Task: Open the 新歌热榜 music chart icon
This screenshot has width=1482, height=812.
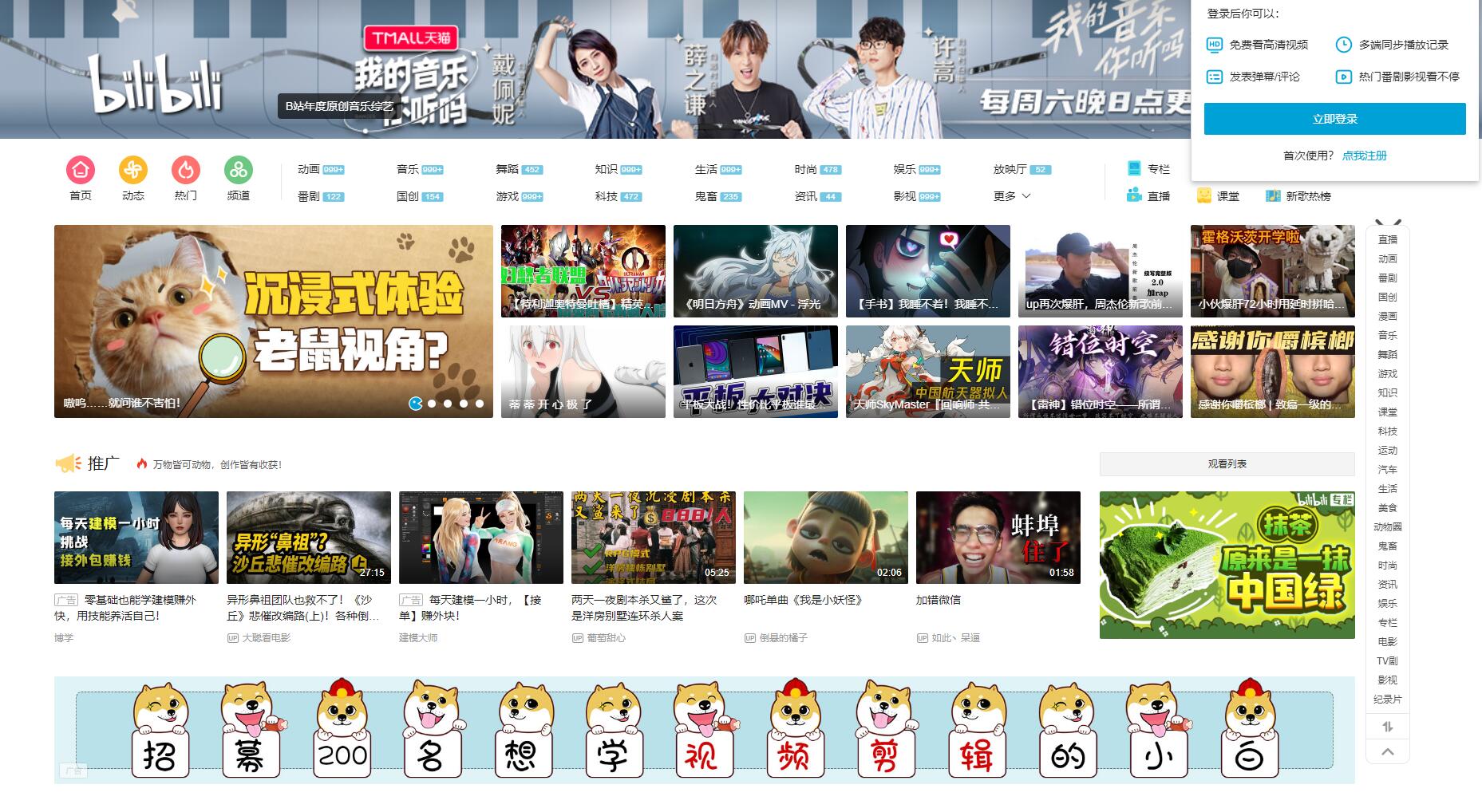Action: click(x=1272, y=195)
